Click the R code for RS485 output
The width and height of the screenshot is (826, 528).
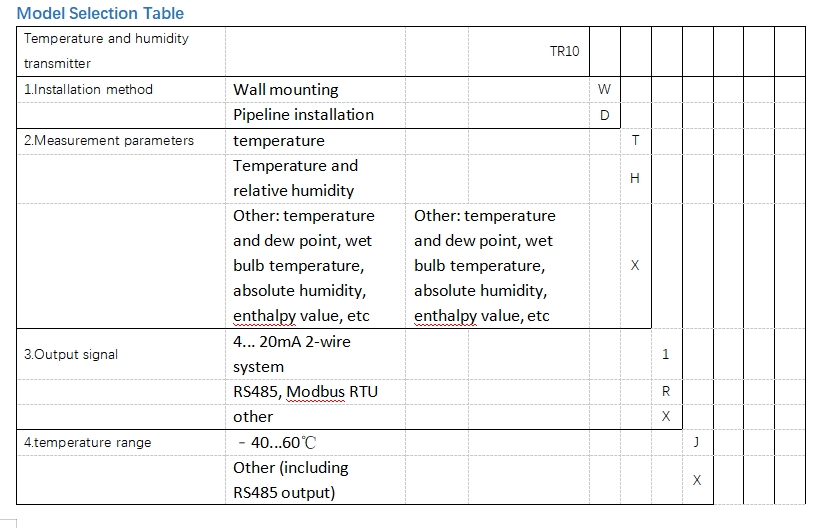click(666, 391)
